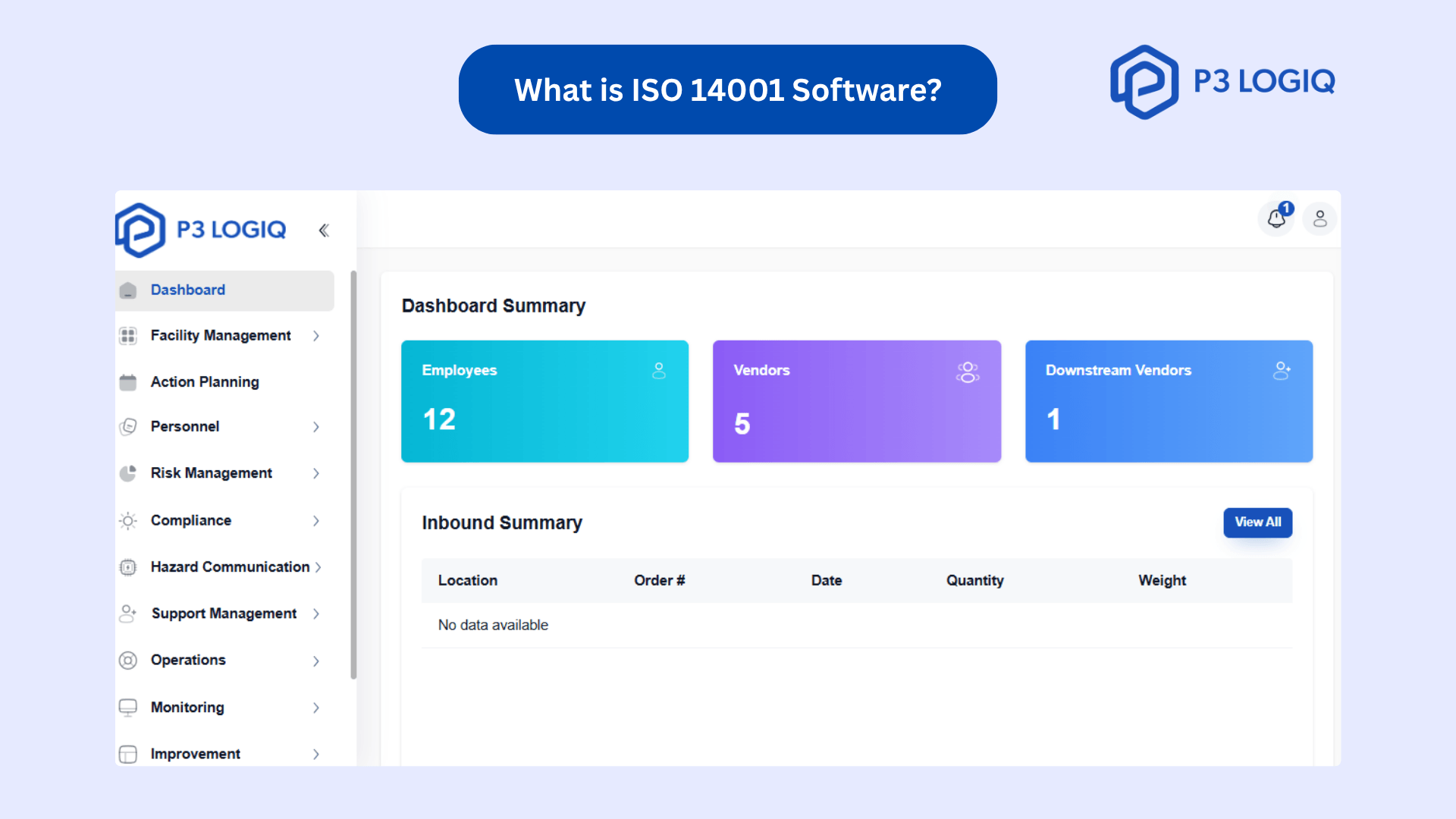Open Monitoring menu item
The width and height of the screenshot is (1456, 819).
(224, 708)
